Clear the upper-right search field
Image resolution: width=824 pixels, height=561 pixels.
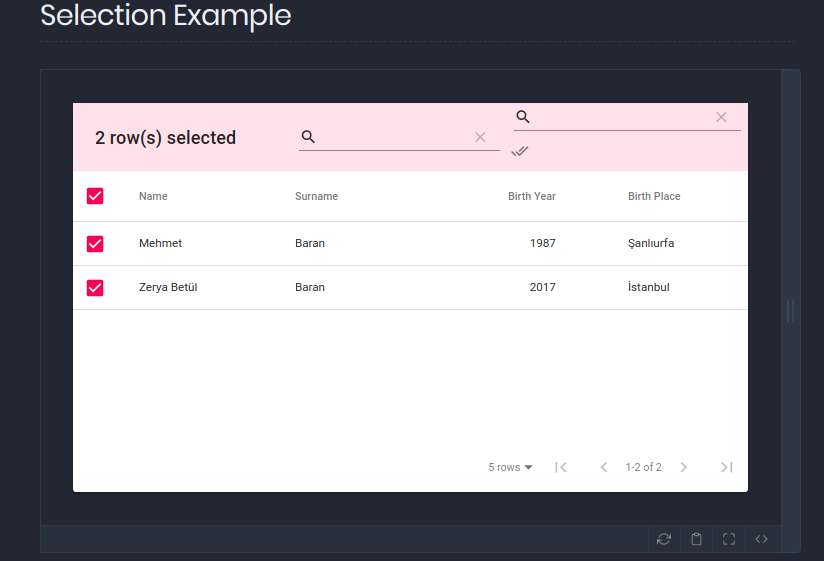coord(721,117)
